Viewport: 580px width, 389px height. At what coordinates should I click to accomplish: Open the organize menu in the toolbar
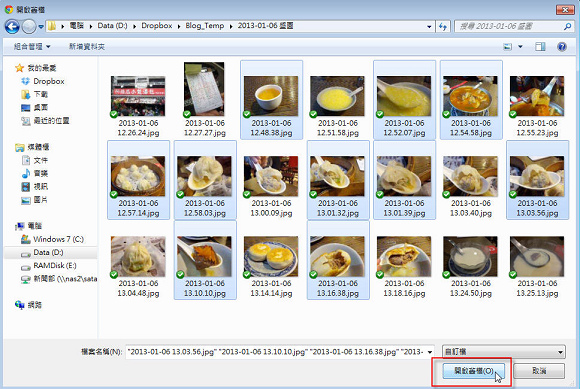click(x=32, y=47)
